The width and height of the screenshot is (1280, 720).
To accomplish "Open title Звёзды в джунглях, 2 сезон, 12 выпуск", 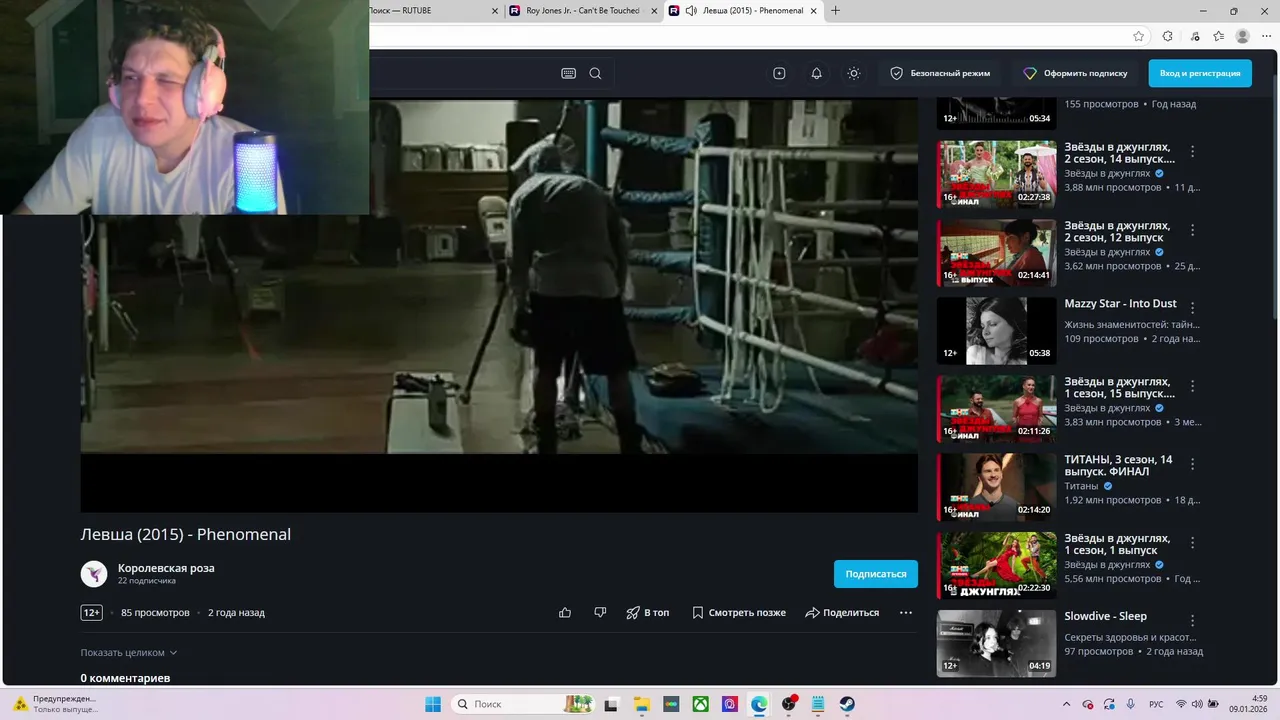I will (1117, 232).
